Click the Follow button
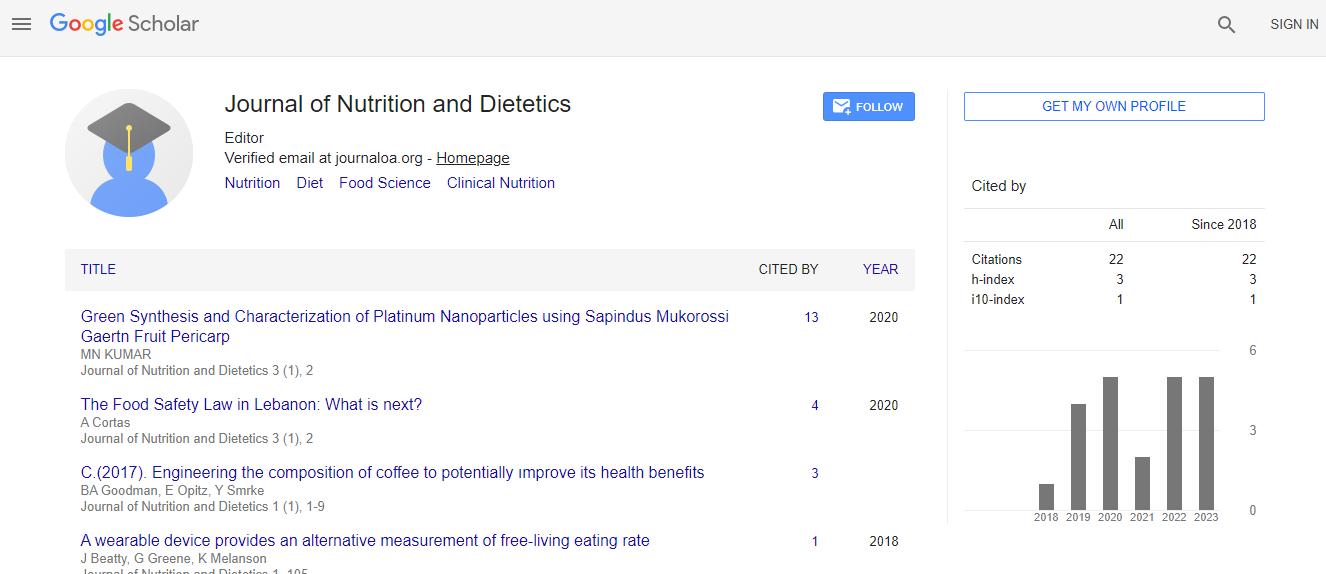Screen dimensions: 1326x574 click(868, 107)
